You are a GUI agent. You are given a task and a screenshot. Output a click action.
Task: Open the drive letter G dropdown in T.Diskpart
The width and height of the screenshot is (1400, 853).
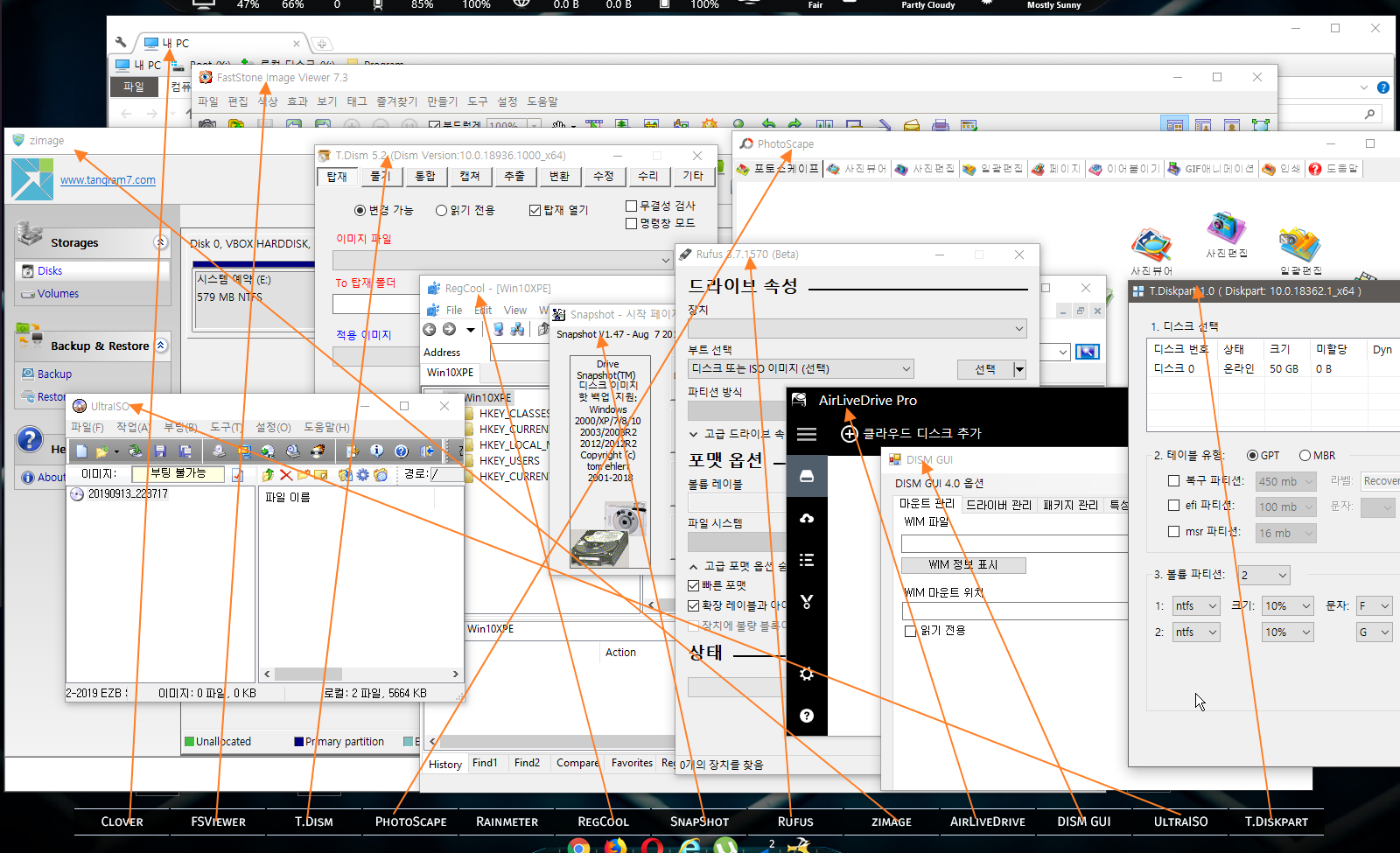1375,632
